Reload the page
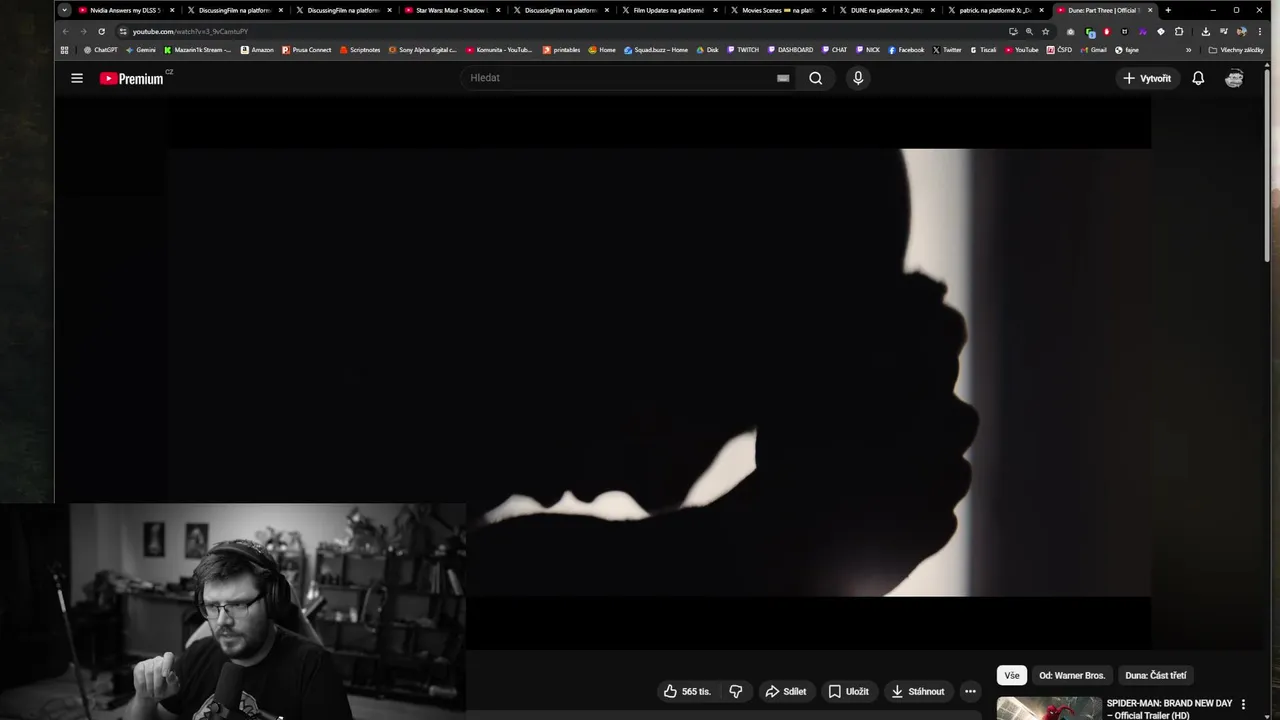Viewport: 1280px width, 720px height. [101, 31]
